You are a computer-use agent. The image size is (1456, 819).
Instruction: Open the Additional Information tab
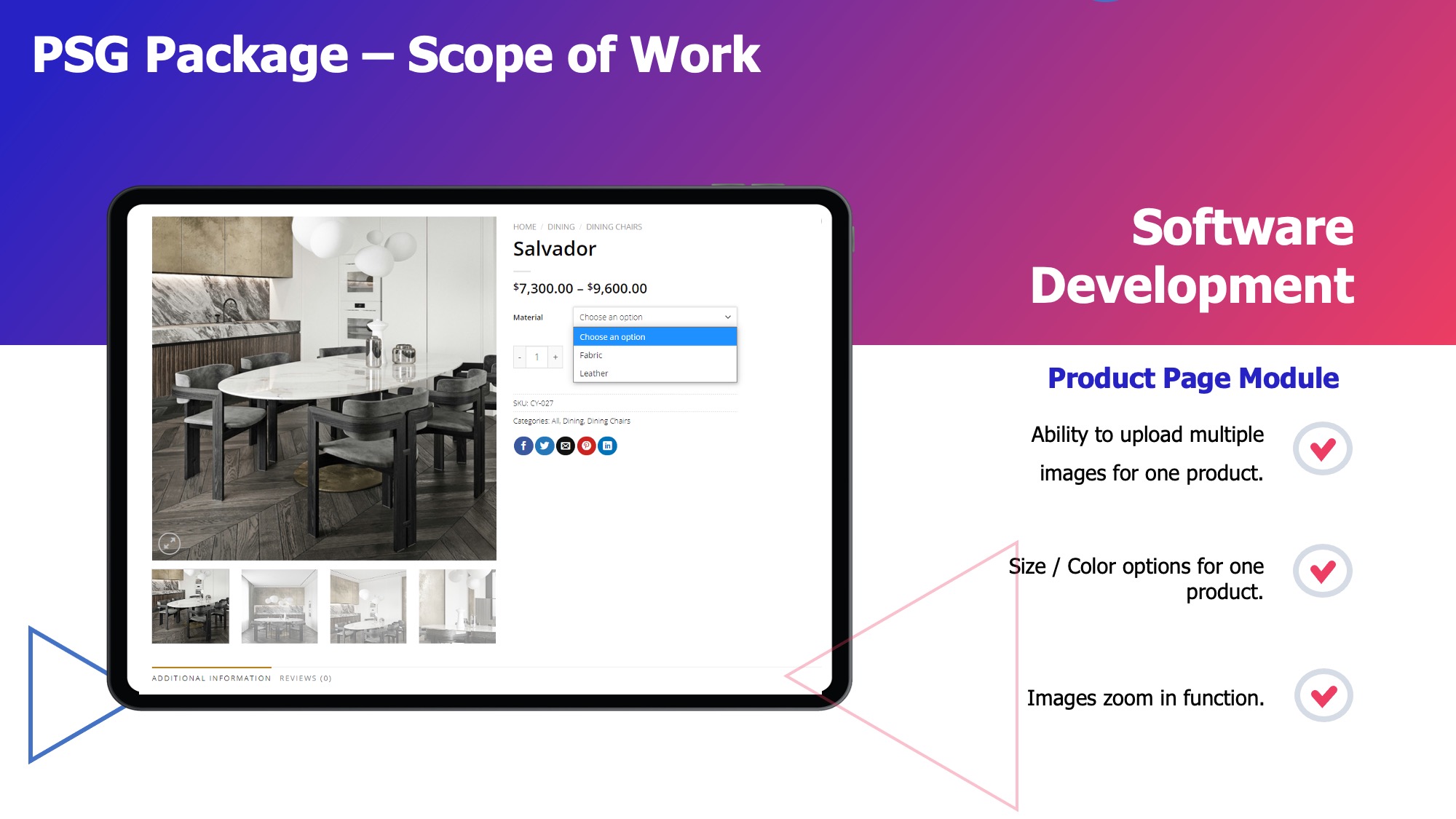click(211, 678)
